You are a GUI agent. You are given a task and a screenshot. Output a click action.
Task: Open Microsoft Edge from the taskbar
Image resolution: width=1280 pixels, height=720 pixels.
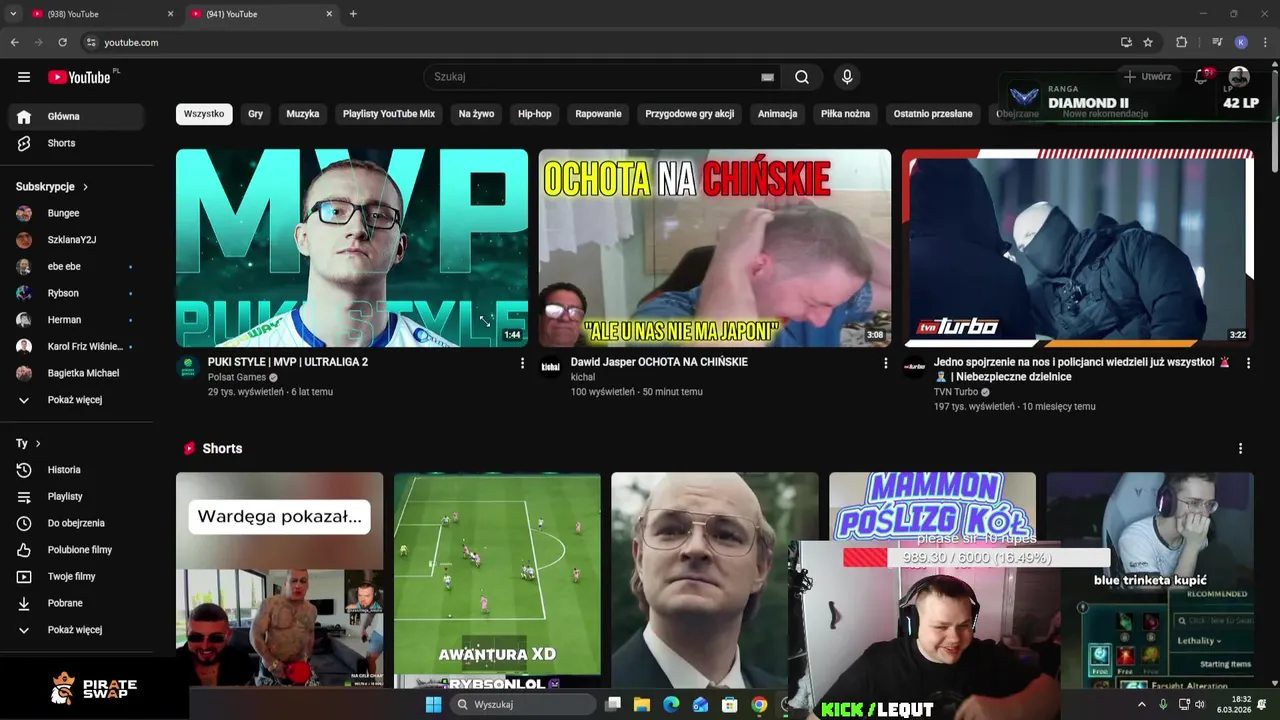click(671, 705)
